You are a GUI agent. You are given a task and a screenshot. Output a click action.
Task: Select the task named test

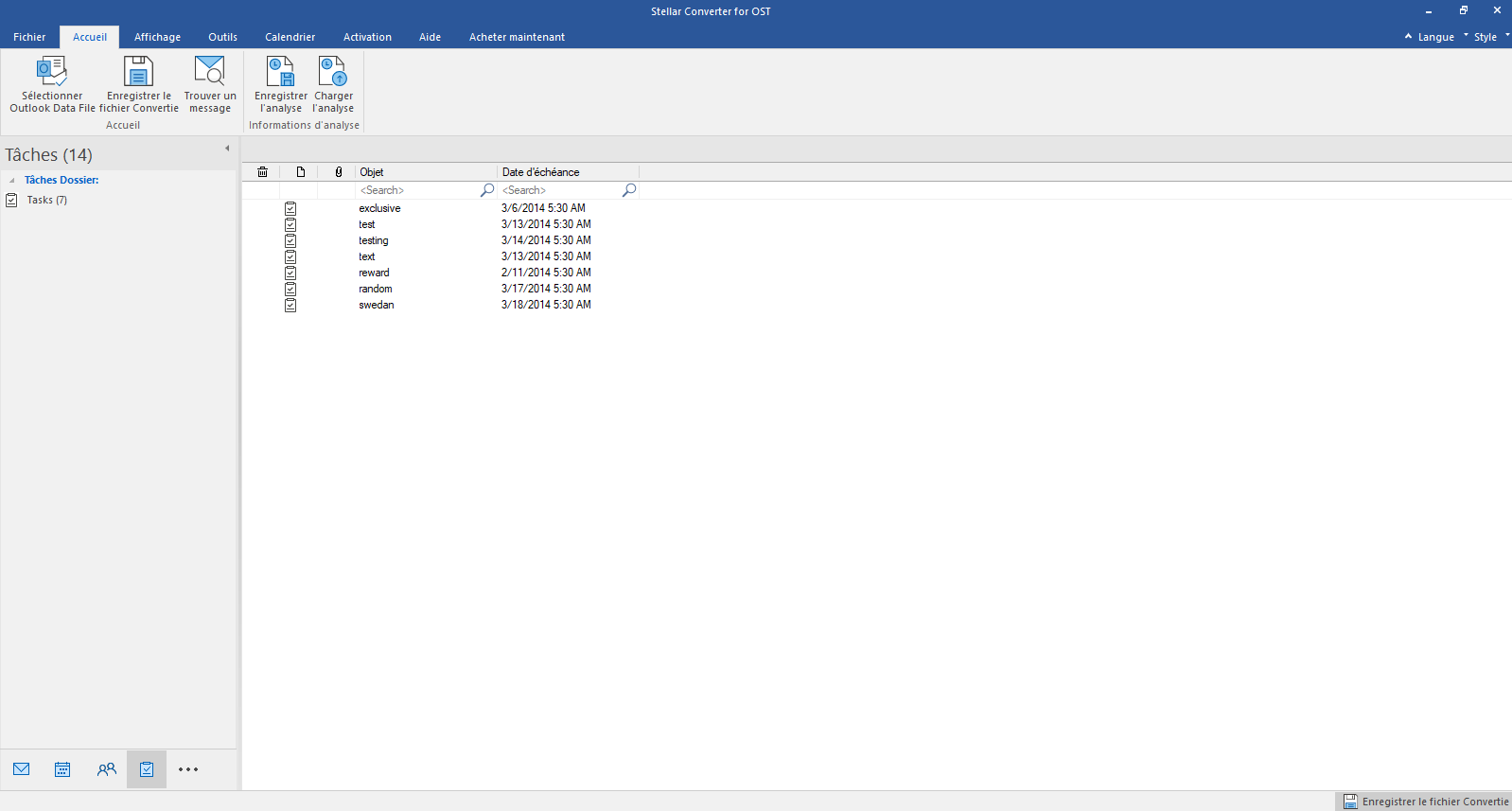[367, 224]
